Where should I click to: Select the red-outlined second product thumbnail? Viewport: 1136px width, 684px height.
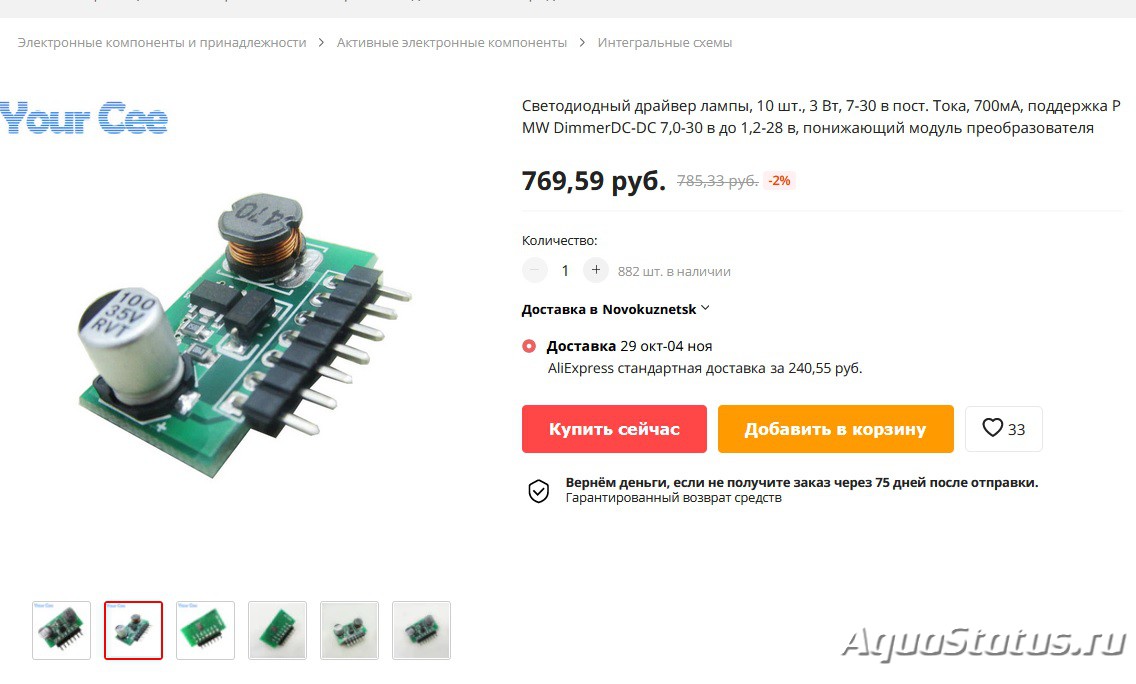point(133,630)
